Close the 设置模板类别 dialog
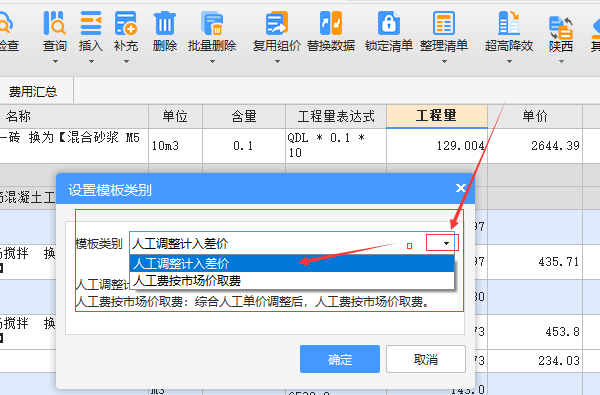Image resolution: width=600 pixels, height=395 pixels. pyautogui.click(x=461, y=188)
